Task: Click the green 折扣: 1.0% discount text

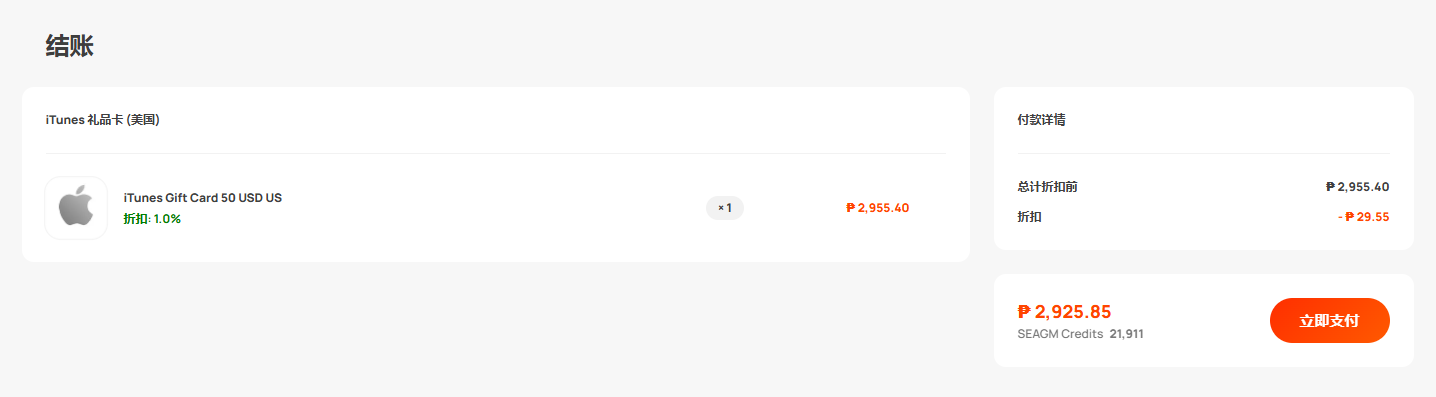Action: (152, 219)
